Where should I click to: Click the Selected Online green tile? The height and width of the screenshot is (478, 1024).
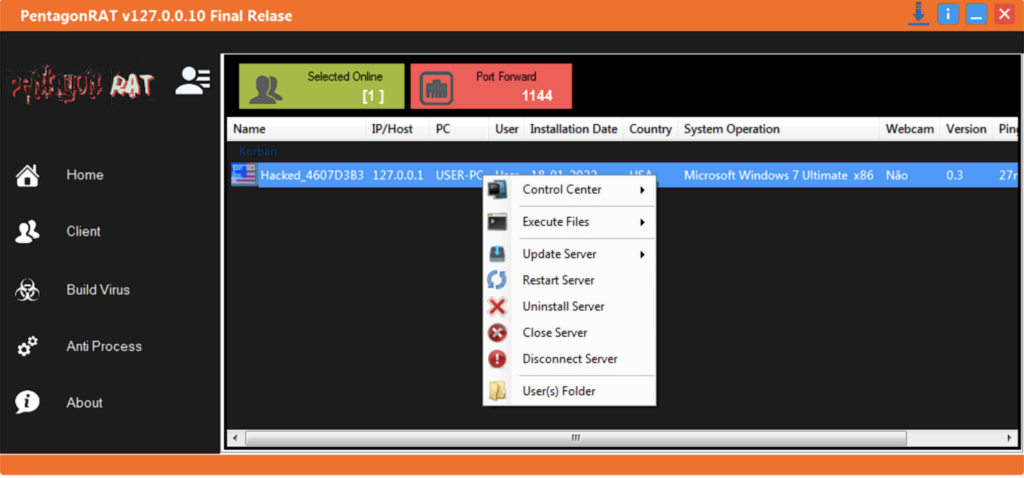tap(322, 86)
